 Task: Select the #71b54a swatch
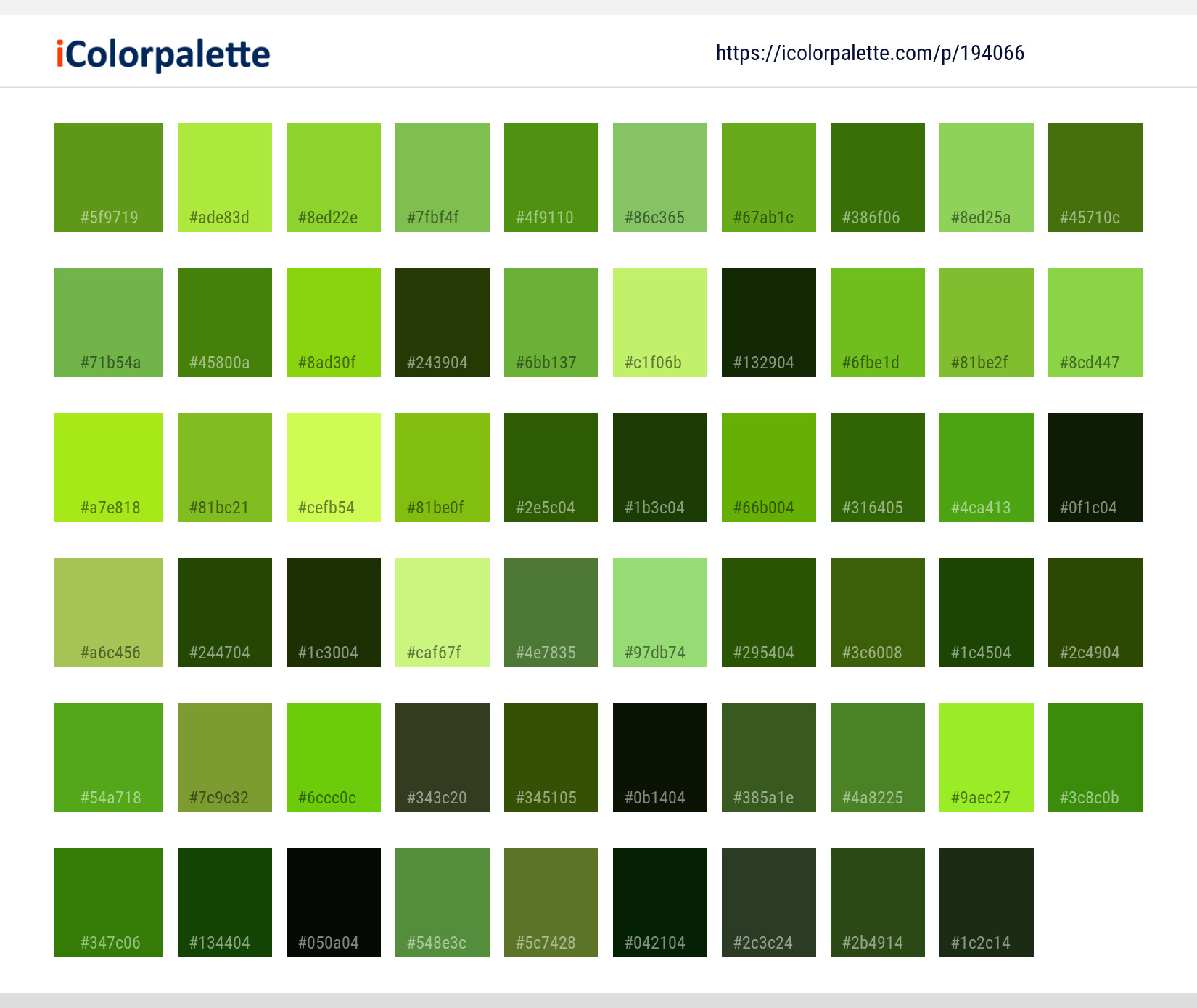pos(109,323)
